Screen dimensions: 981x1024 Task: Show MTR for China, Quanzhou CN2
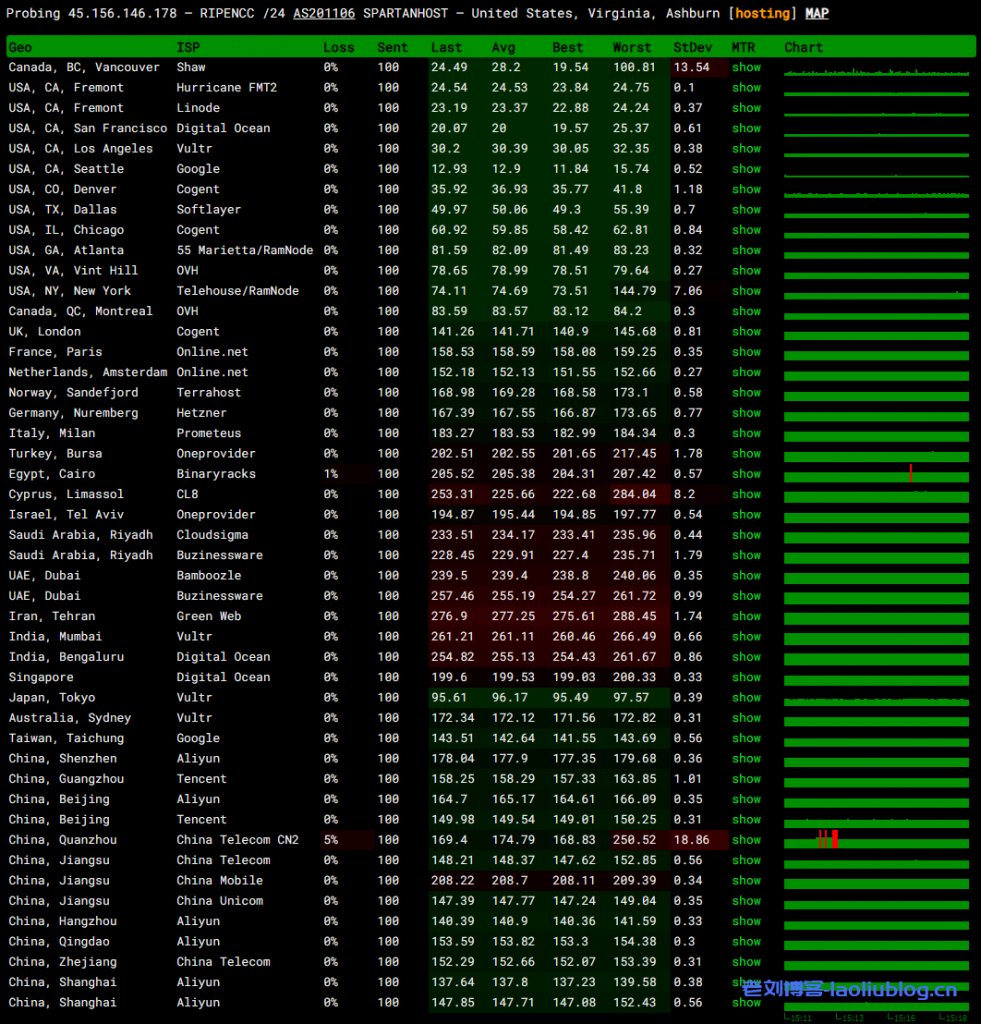point(746,840)
